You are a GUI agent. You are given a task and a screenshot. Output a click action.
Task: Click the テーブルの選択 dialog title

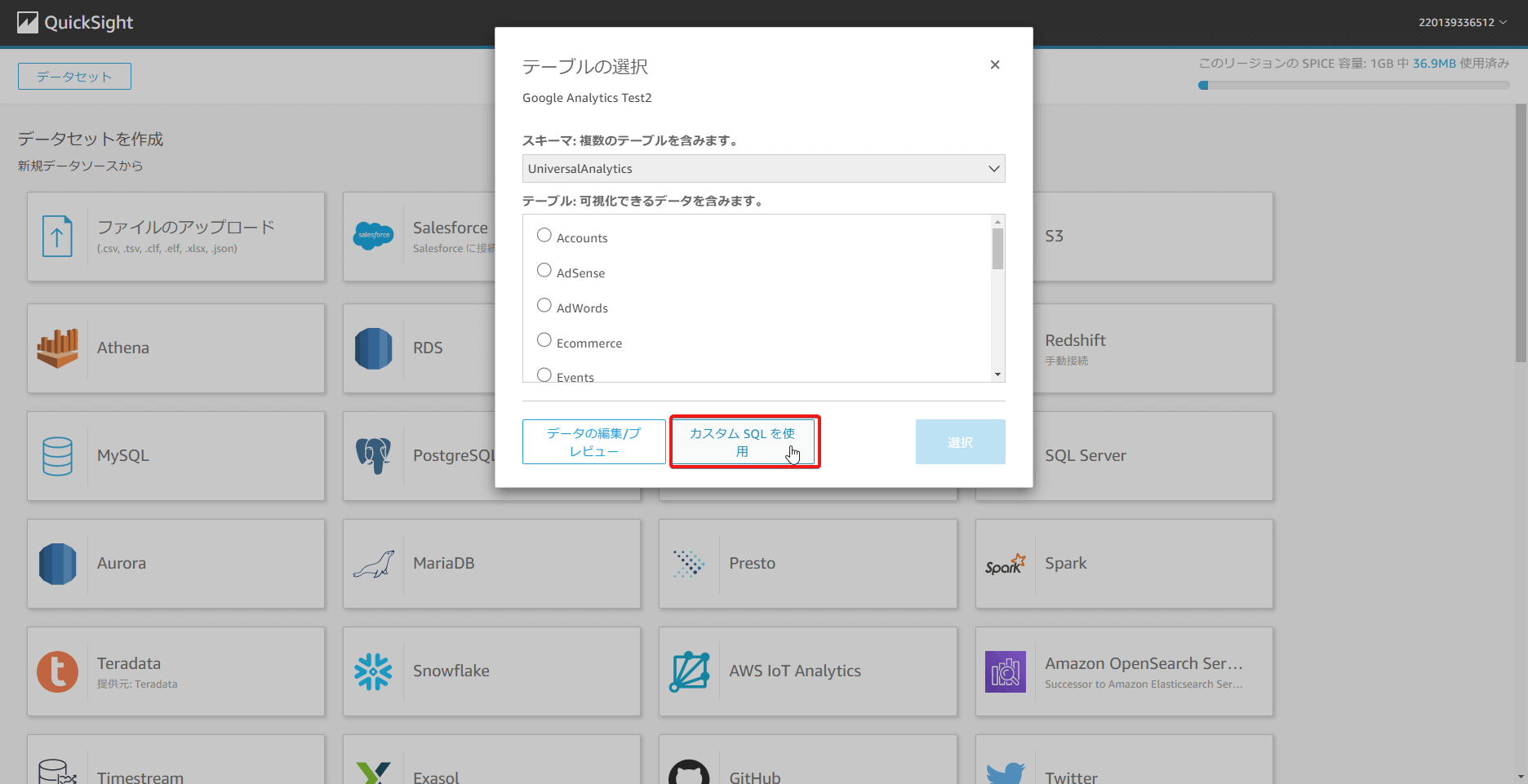coord(585,67)
